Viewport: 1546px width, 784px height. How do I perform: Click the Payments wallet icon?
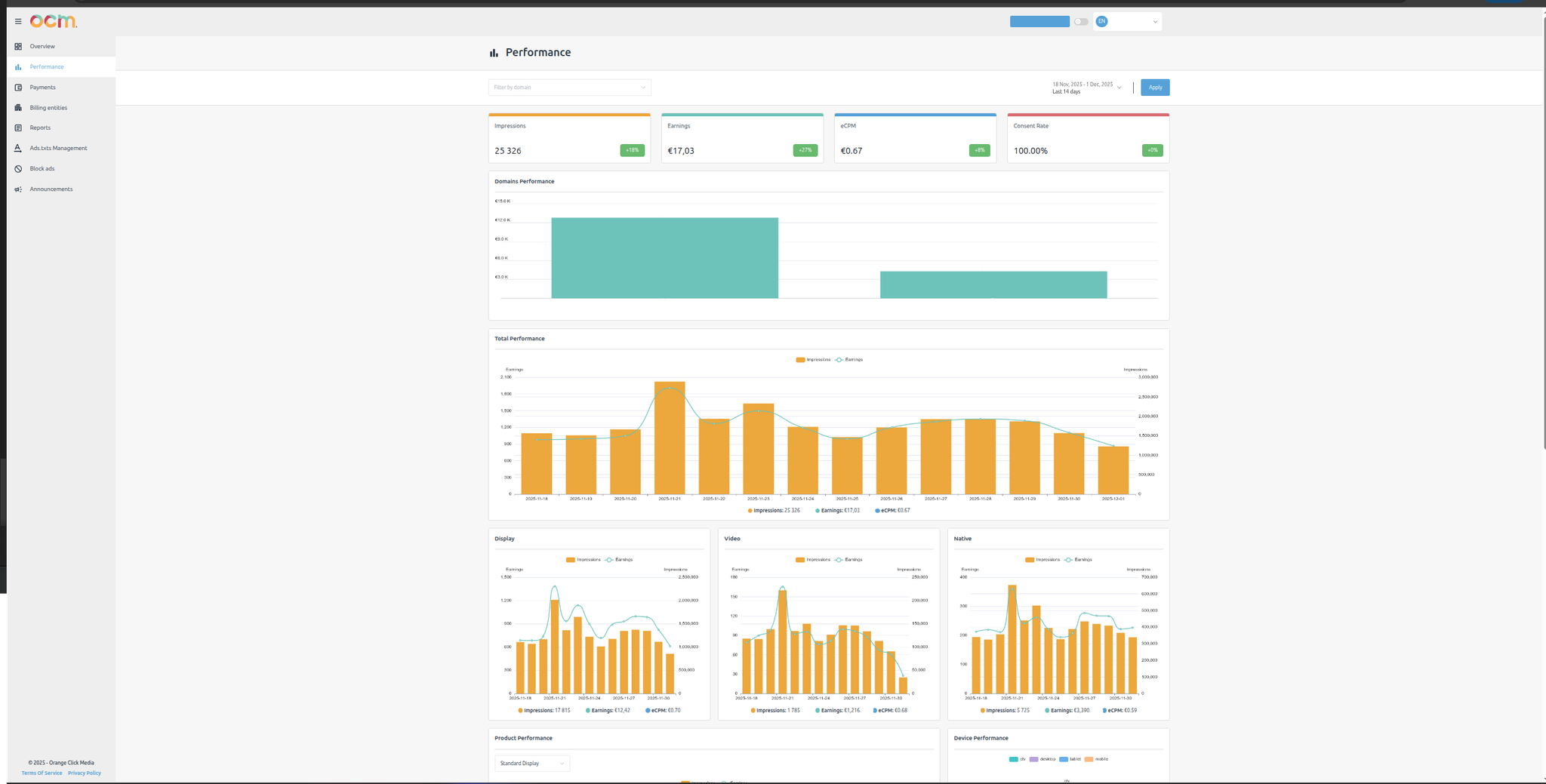pyautogui.click(x=17, y=87)
